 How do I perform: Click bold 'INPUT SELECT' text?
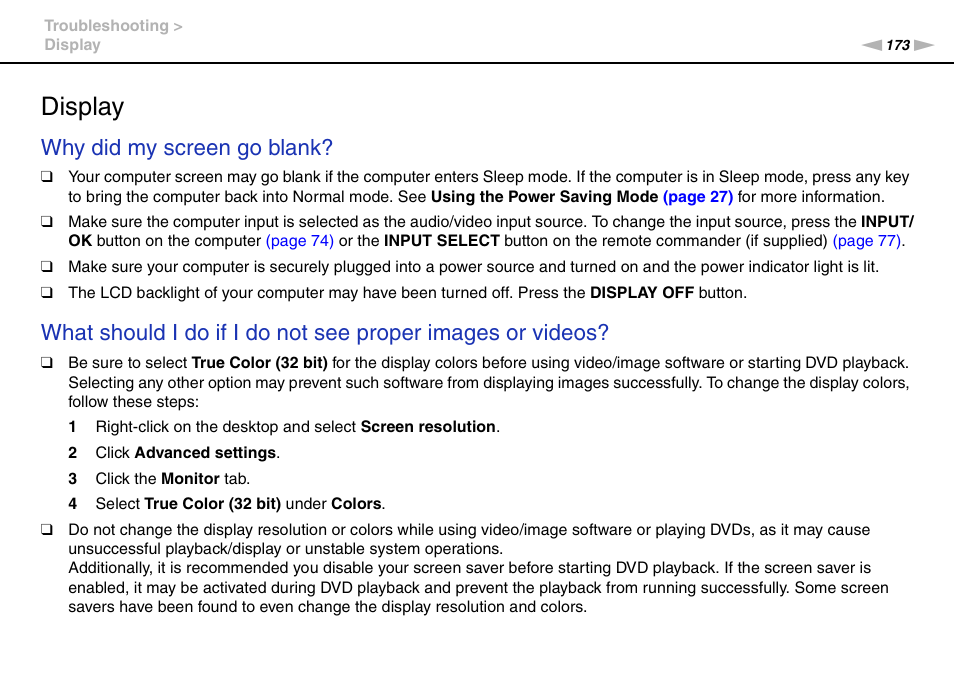(442, 241)
